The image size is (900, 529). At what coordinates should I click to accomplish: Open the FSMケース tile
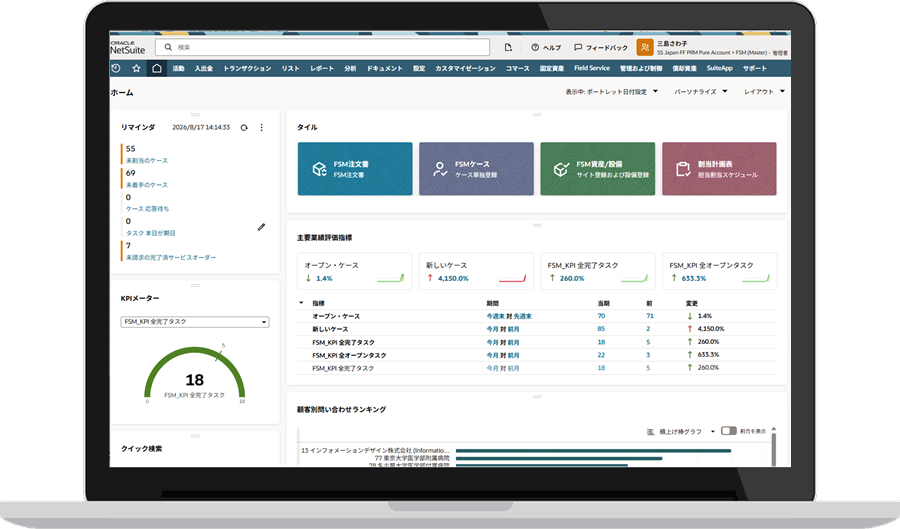[476, 169]
